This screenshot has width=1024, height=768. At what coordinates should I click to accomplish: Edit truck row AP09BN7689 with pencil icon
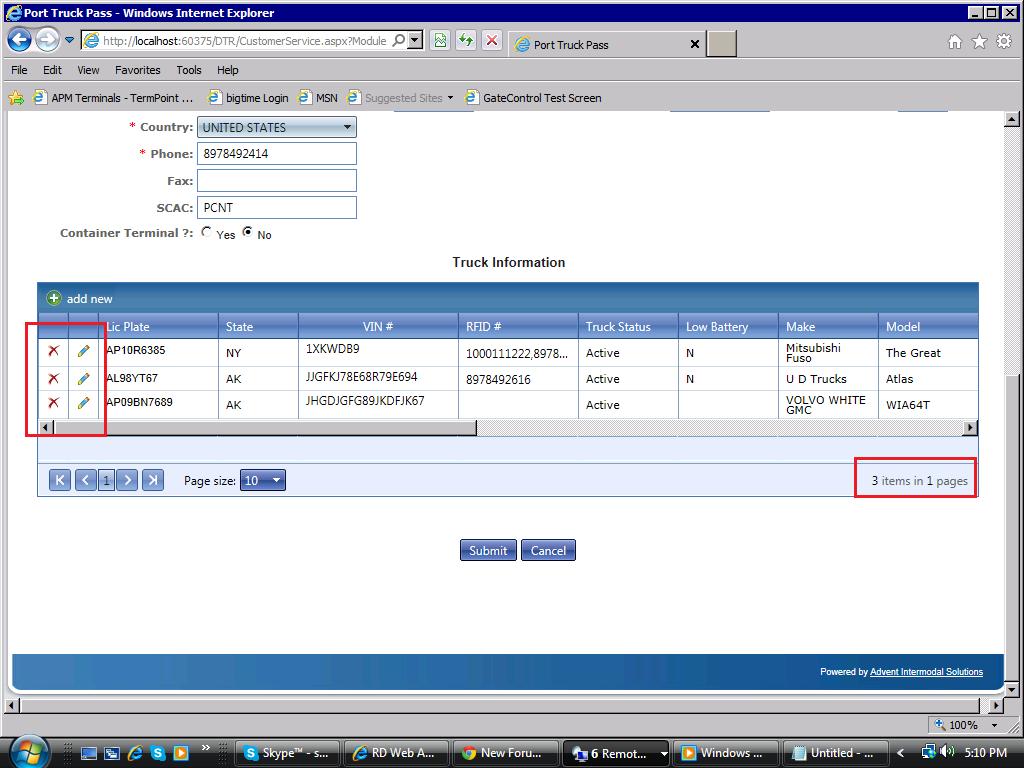tap(83, 403)
